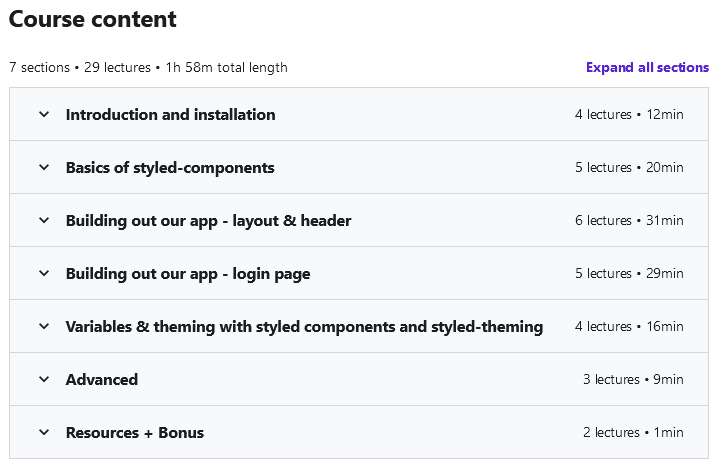Image resolution: width=718 pixels, height=467 pixels.
Task: Open Building out our app - layout & header
Action: [208, 220]
